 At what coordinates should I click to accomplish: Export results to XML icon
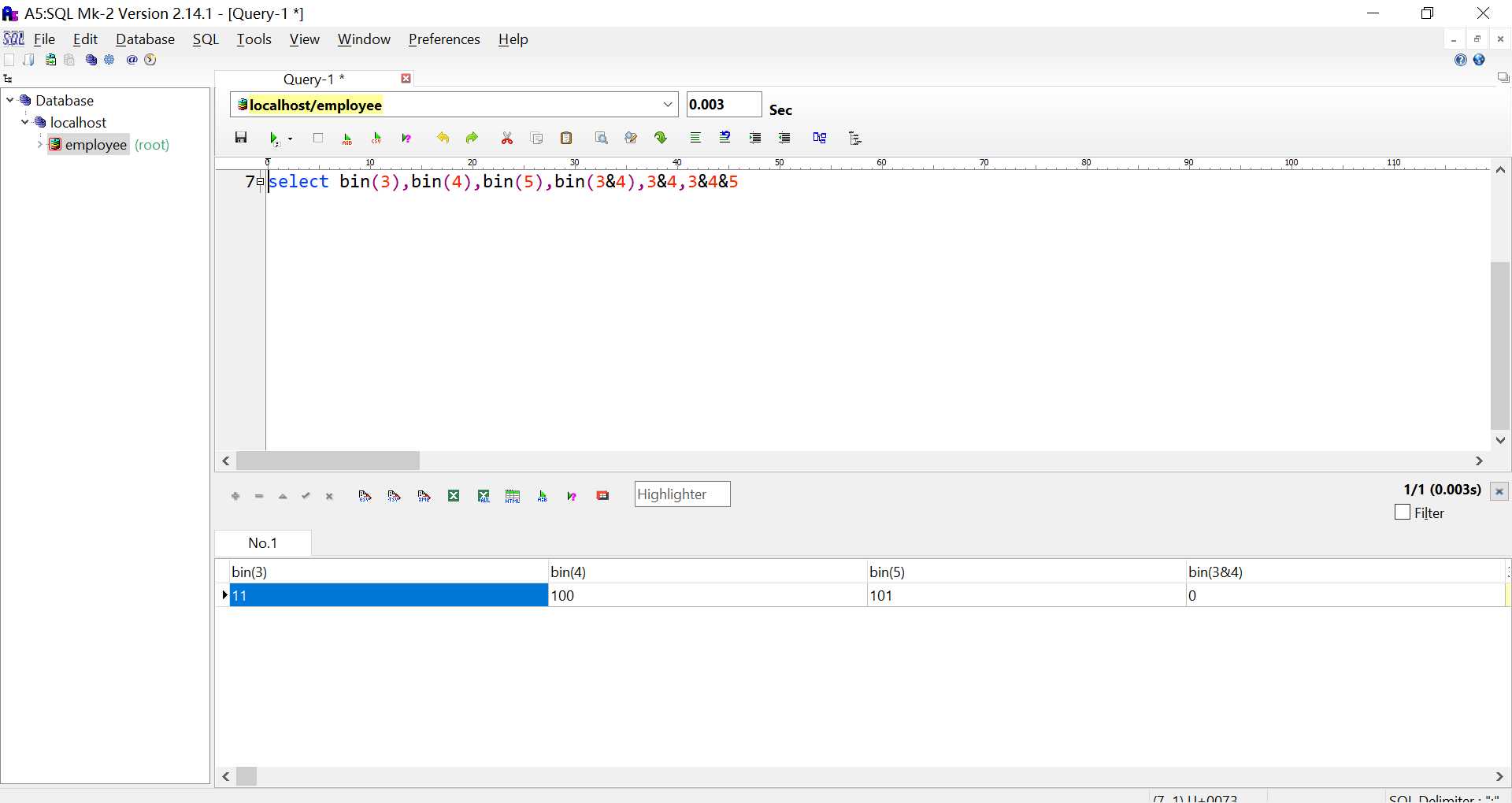(x=424, y=496)
